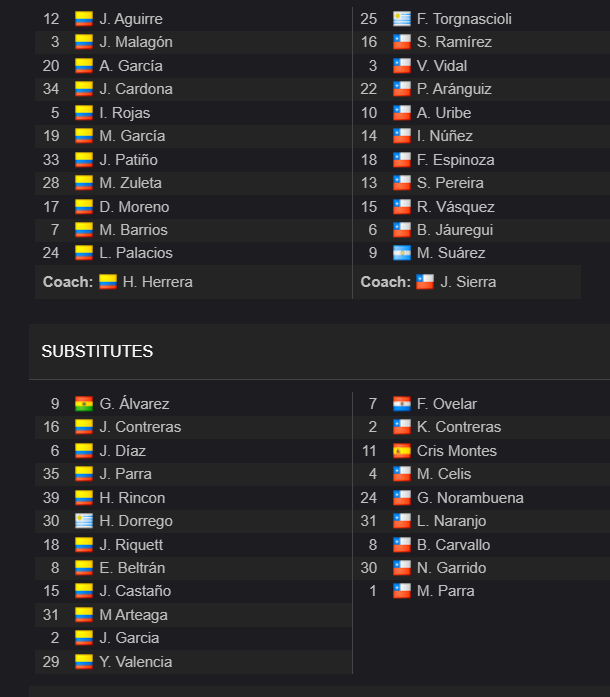
Task: Click the Spain flag beside Cris Montes
Action: (x=401, y=451)
